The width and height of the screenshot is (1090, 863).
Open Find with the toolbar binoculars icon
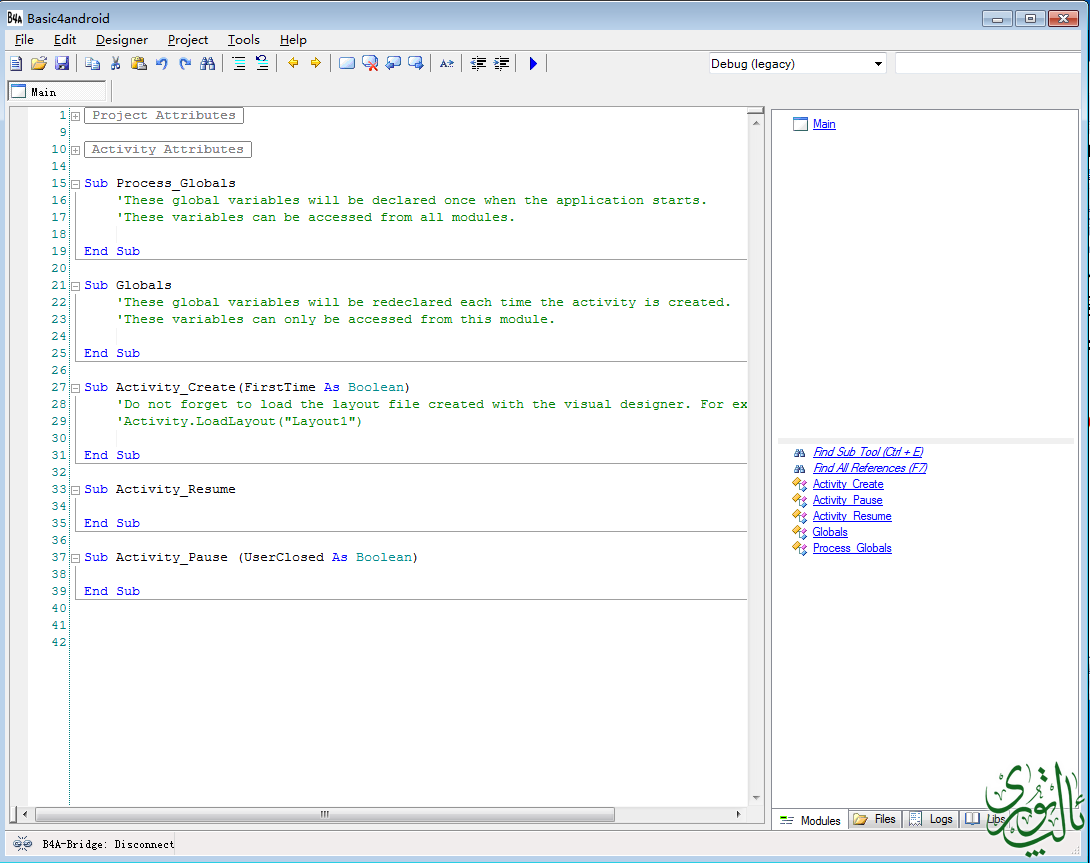pos(208,63)
